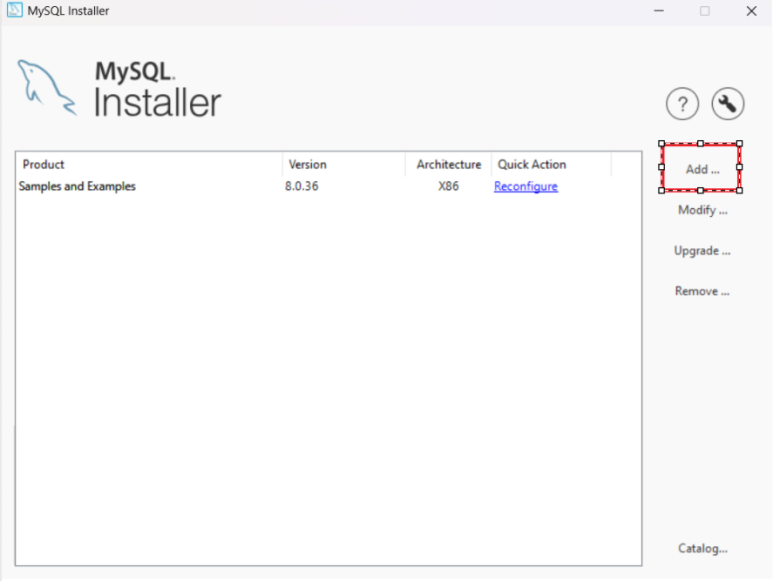Click the Architecture column header
773x581 pixels.
(448, 165)
